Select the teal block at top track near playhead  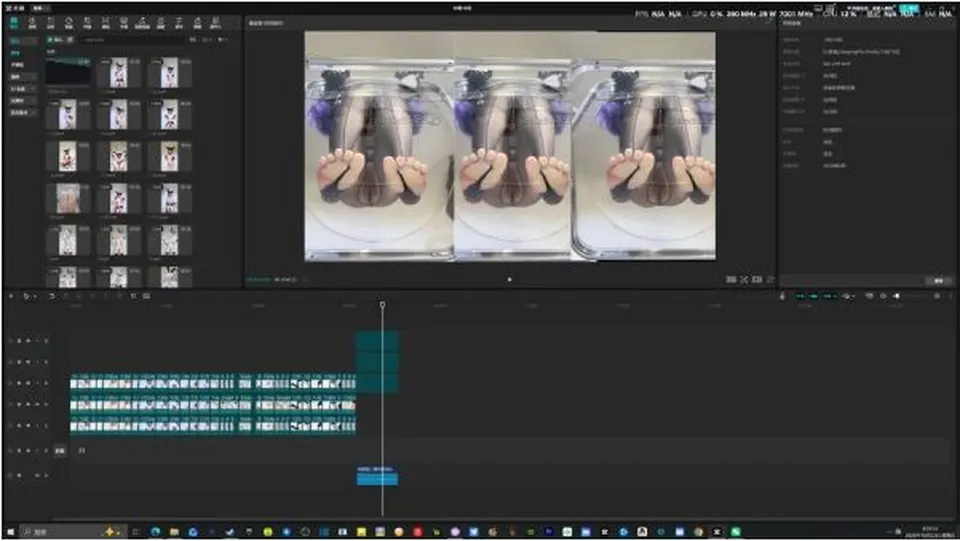pyautogui.click(x=377, y=341)
